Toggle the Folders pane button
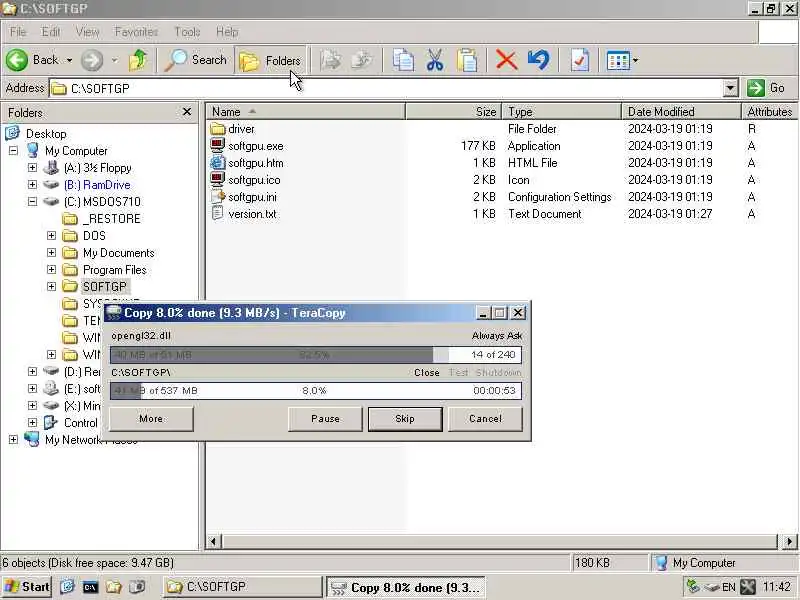 [270, 61]
